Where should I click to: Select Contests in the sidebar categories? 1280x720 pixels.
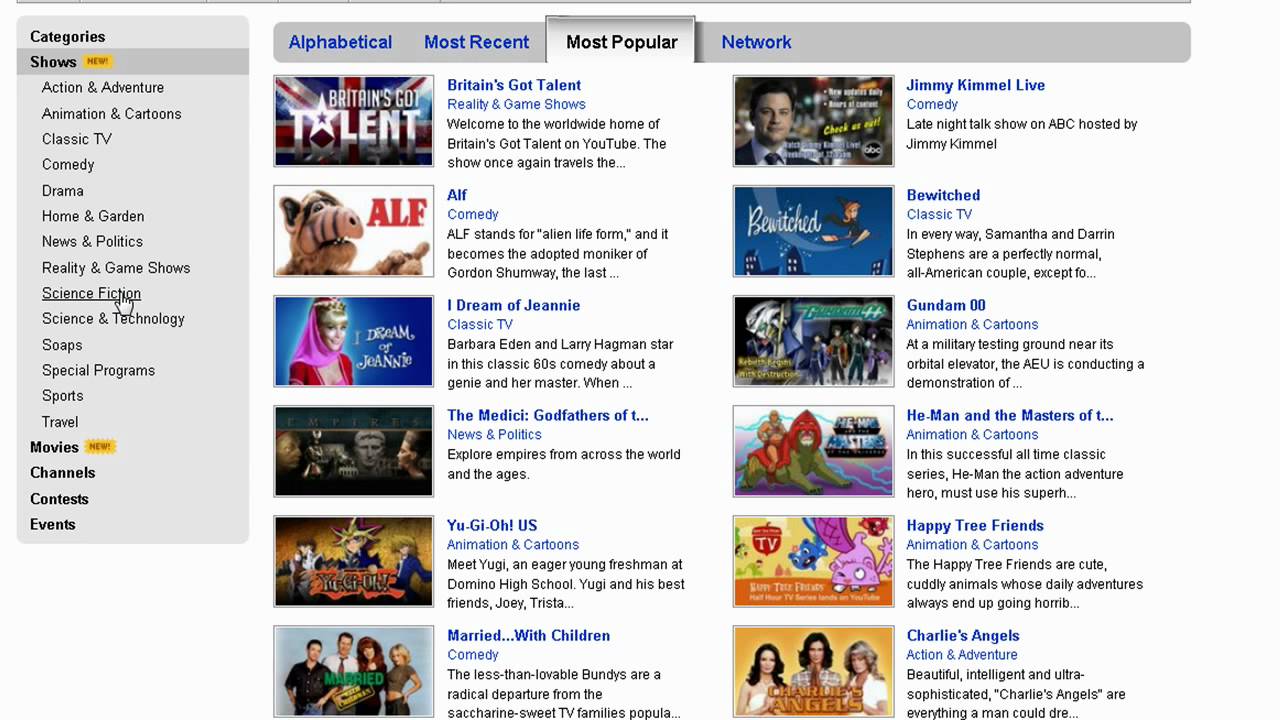click(x=59, y=499)
